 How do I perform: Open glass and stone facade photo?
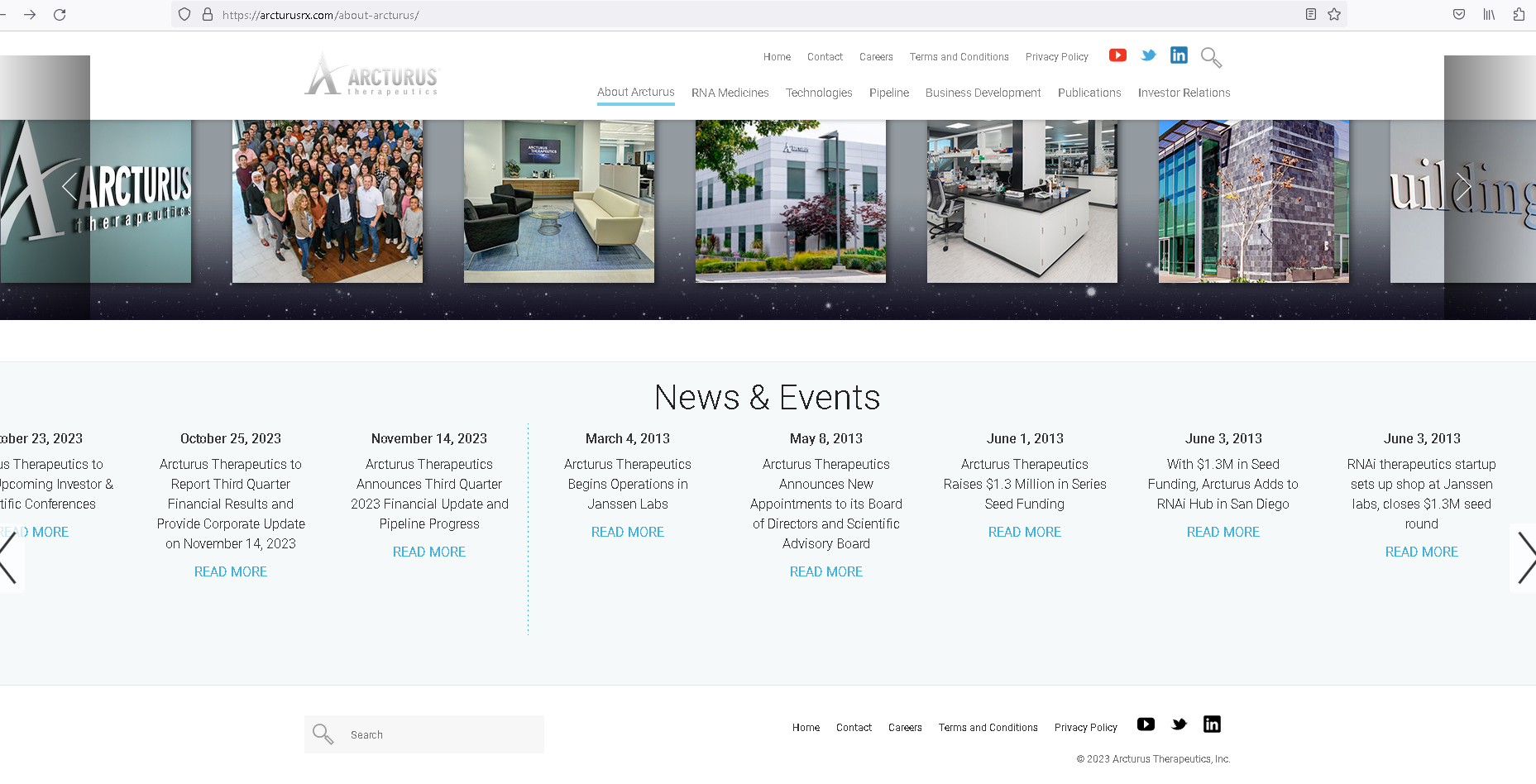click(x=1254, y=201)
